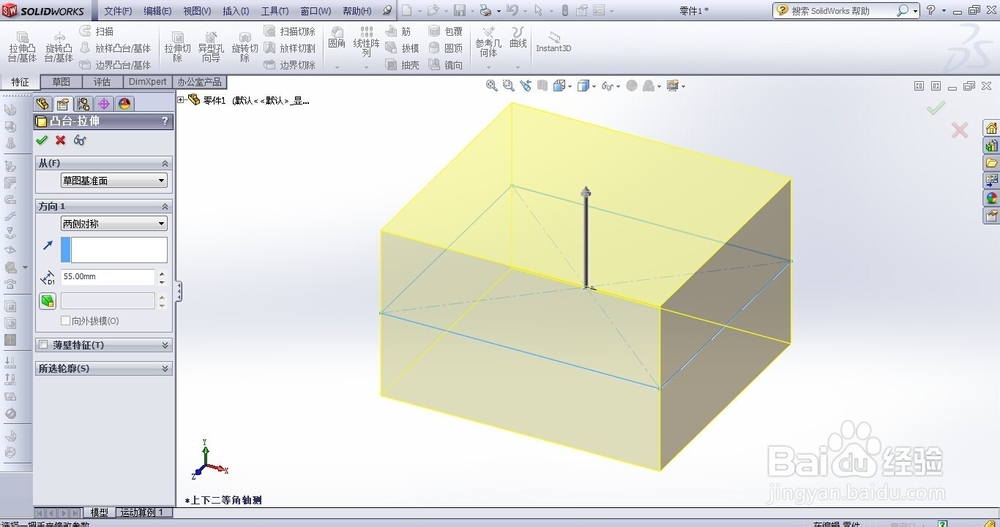Select the 拔模 draft tool

pyautogui.click(x=402, y=48)
